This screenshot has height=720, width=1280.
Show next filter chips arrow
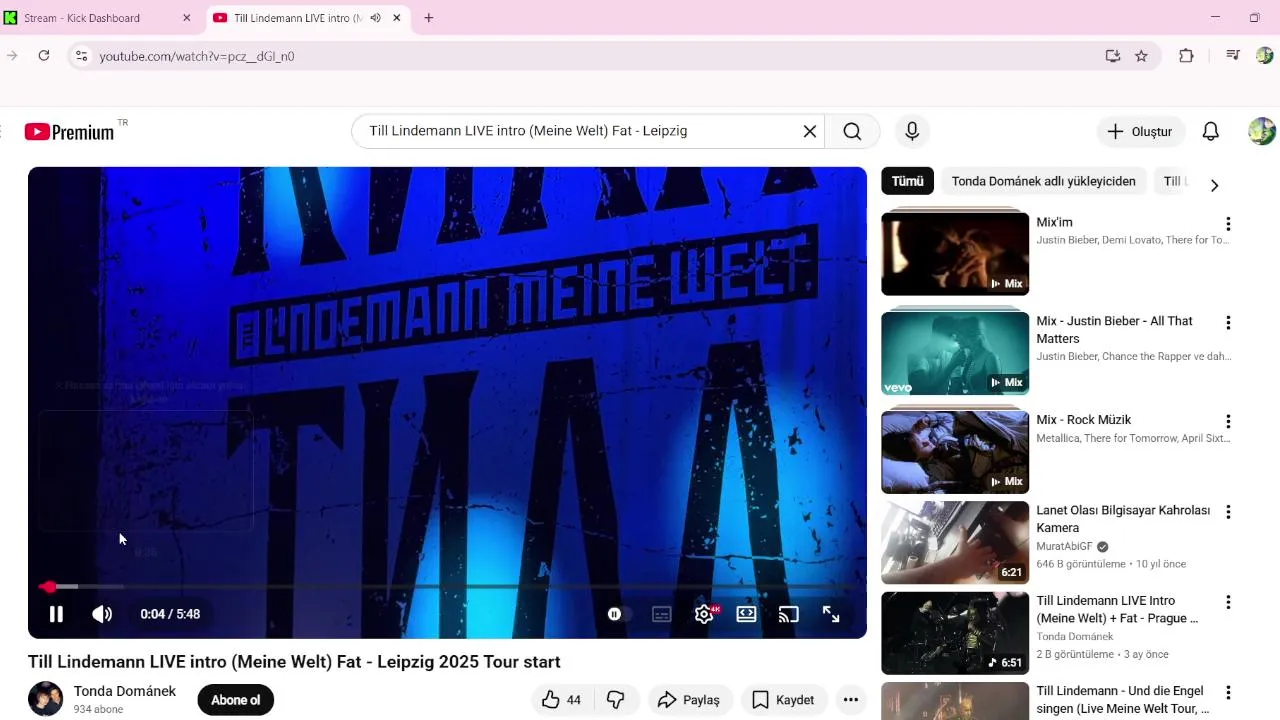[x=1214, y=185]
